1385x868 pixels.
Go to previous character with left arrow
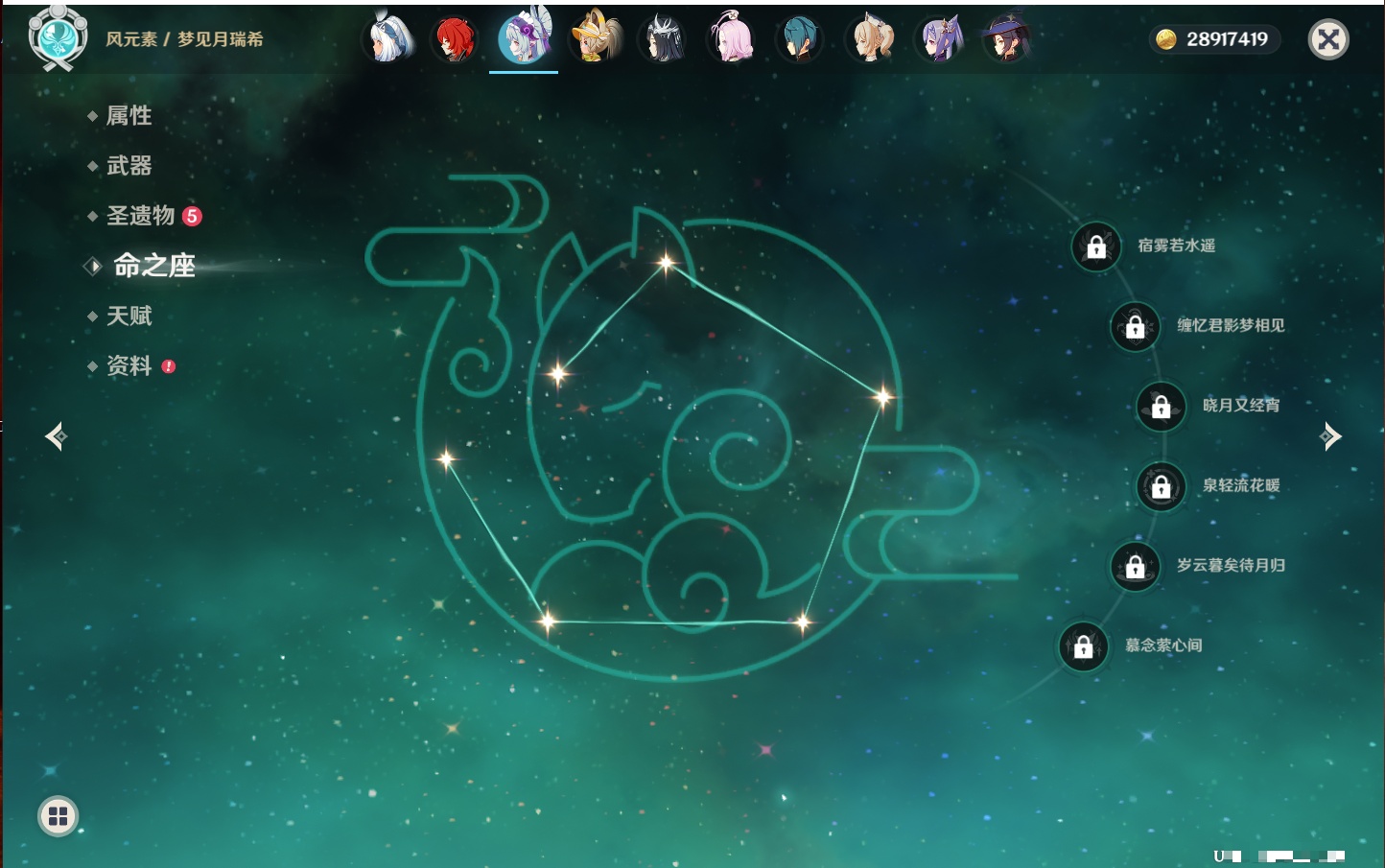(x=56, y=436)
